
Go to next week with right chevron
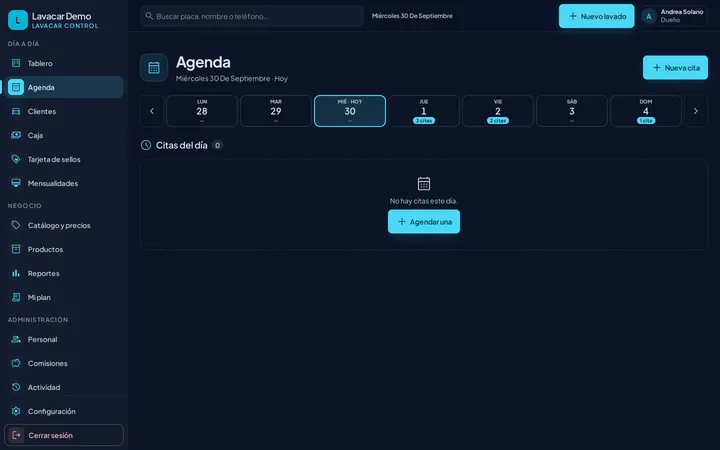[x=696, y=111]
